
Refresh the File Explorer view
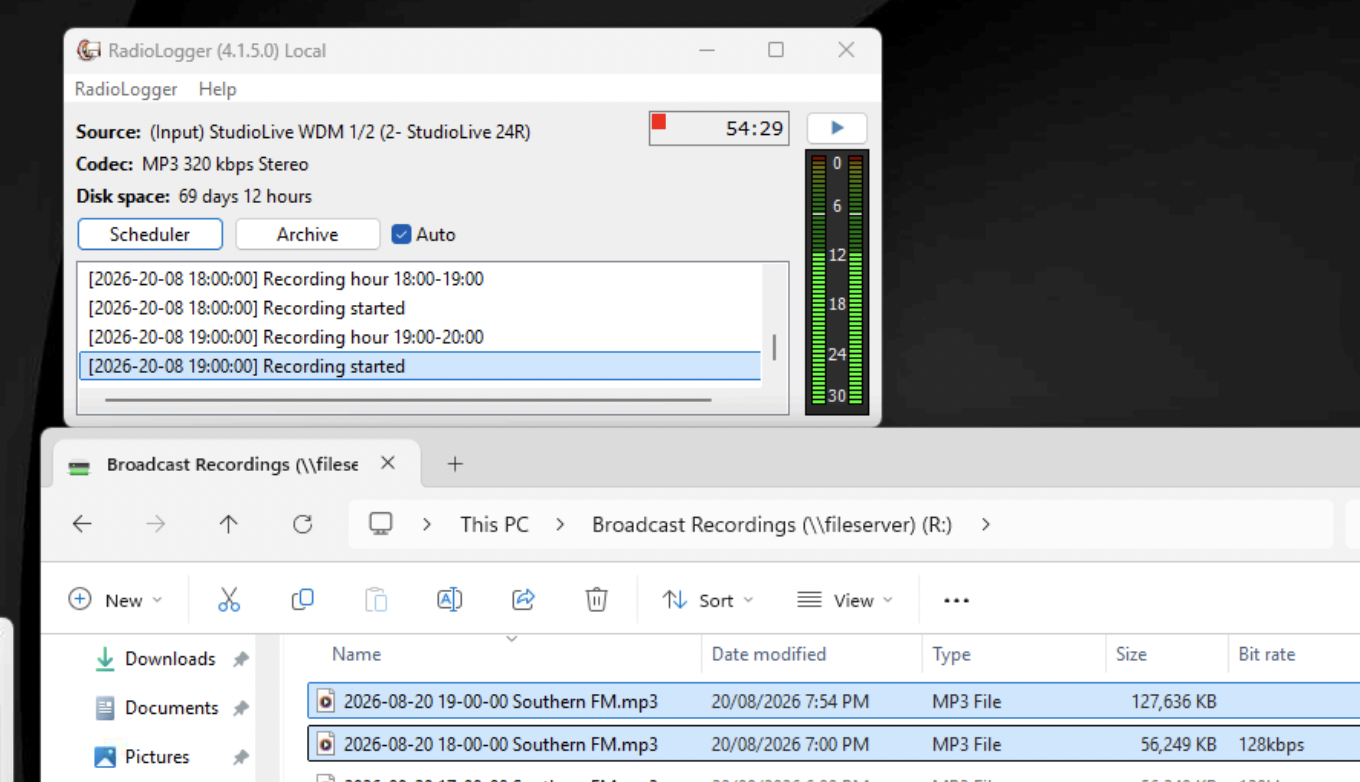pos(303,524)
